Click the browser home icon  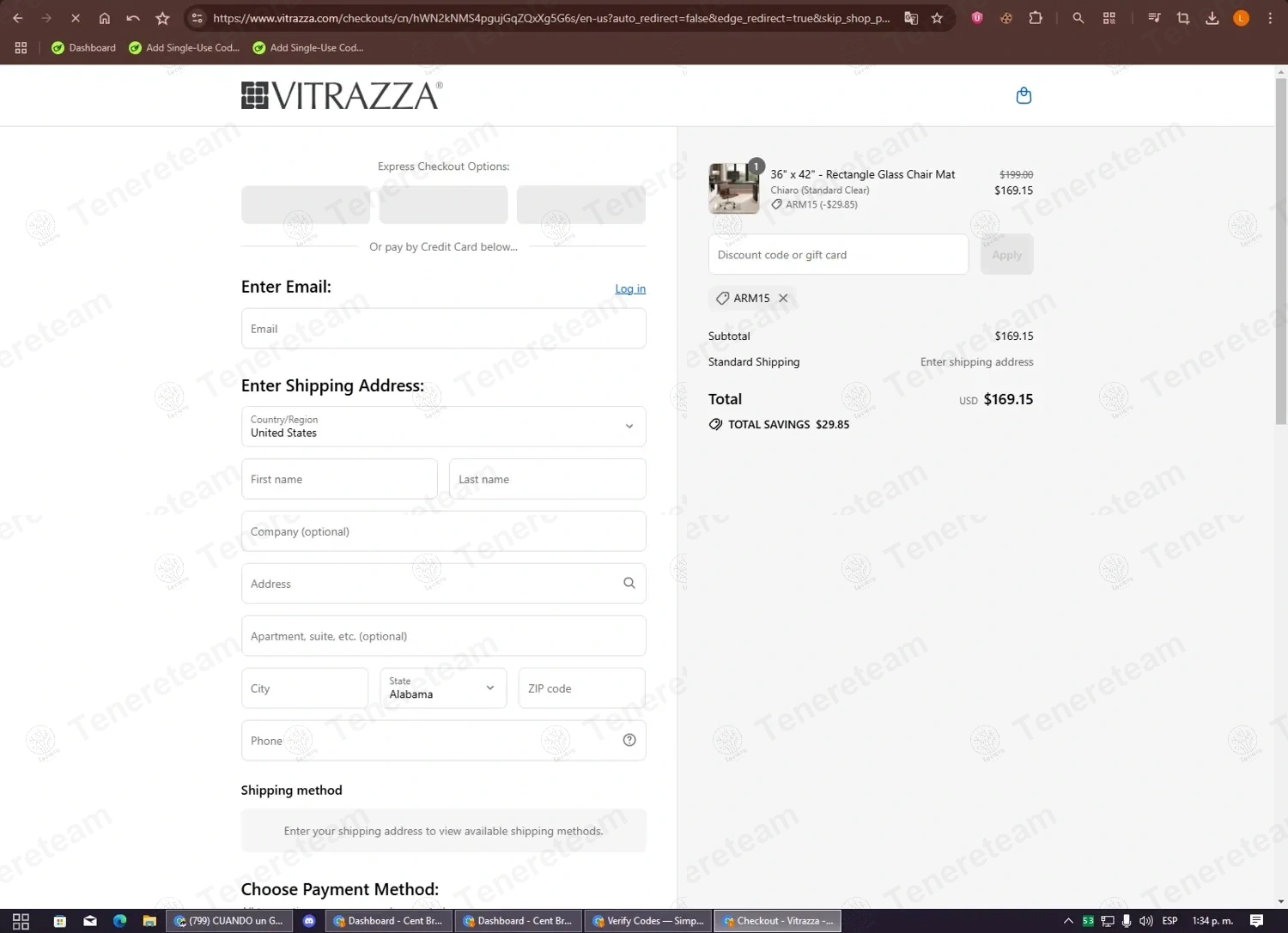pos(104,18)
